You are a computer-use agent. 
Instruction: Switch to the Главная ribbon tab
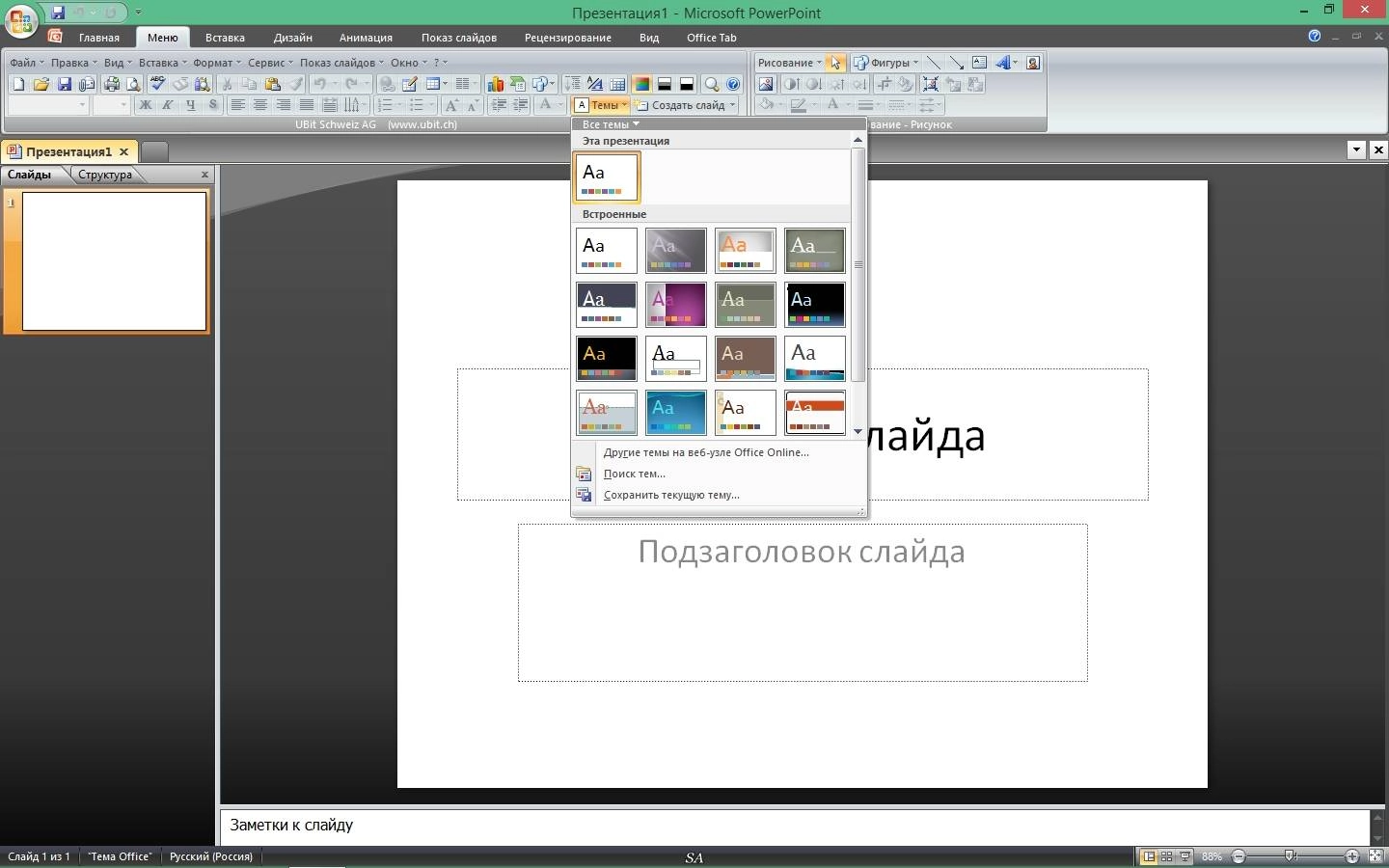[99, 38]
